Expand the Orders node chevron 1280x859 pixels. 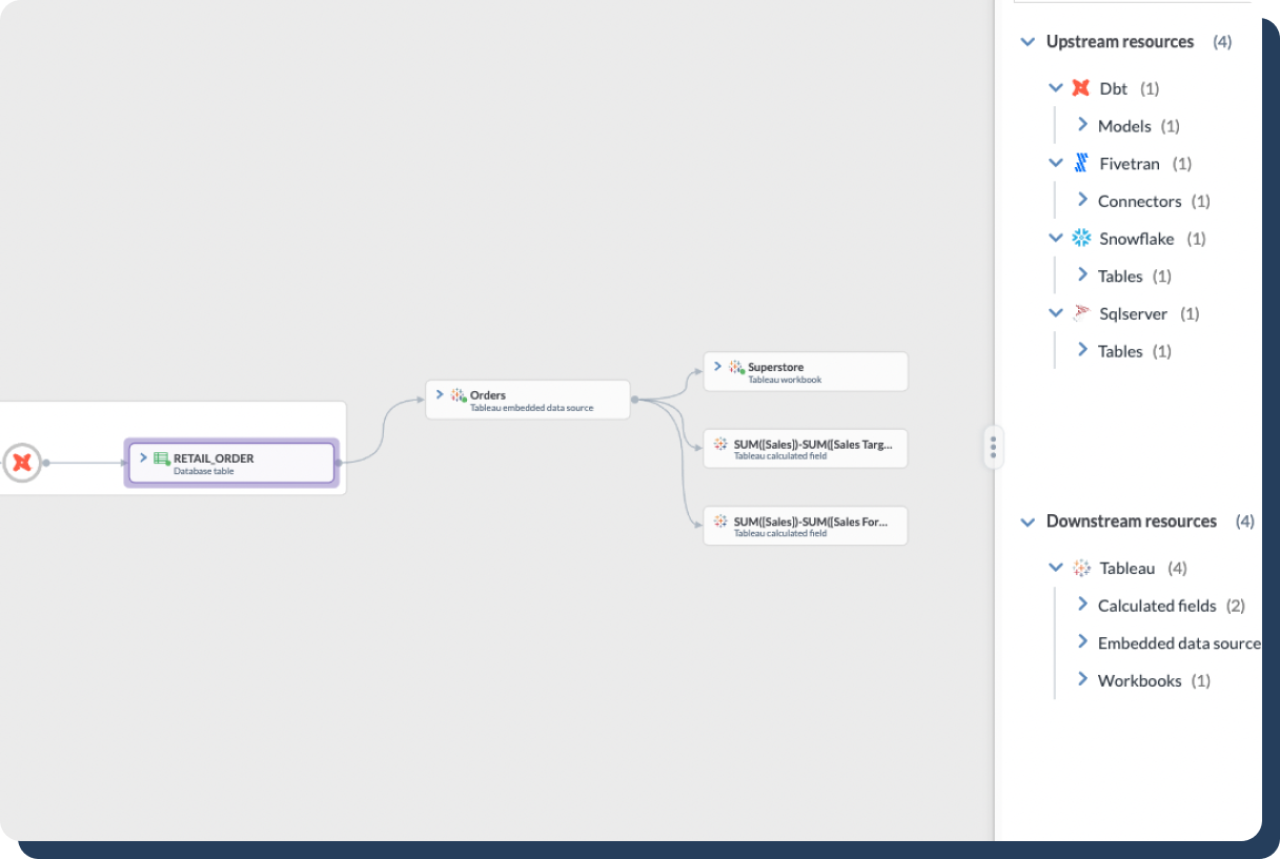click(440, 395)
